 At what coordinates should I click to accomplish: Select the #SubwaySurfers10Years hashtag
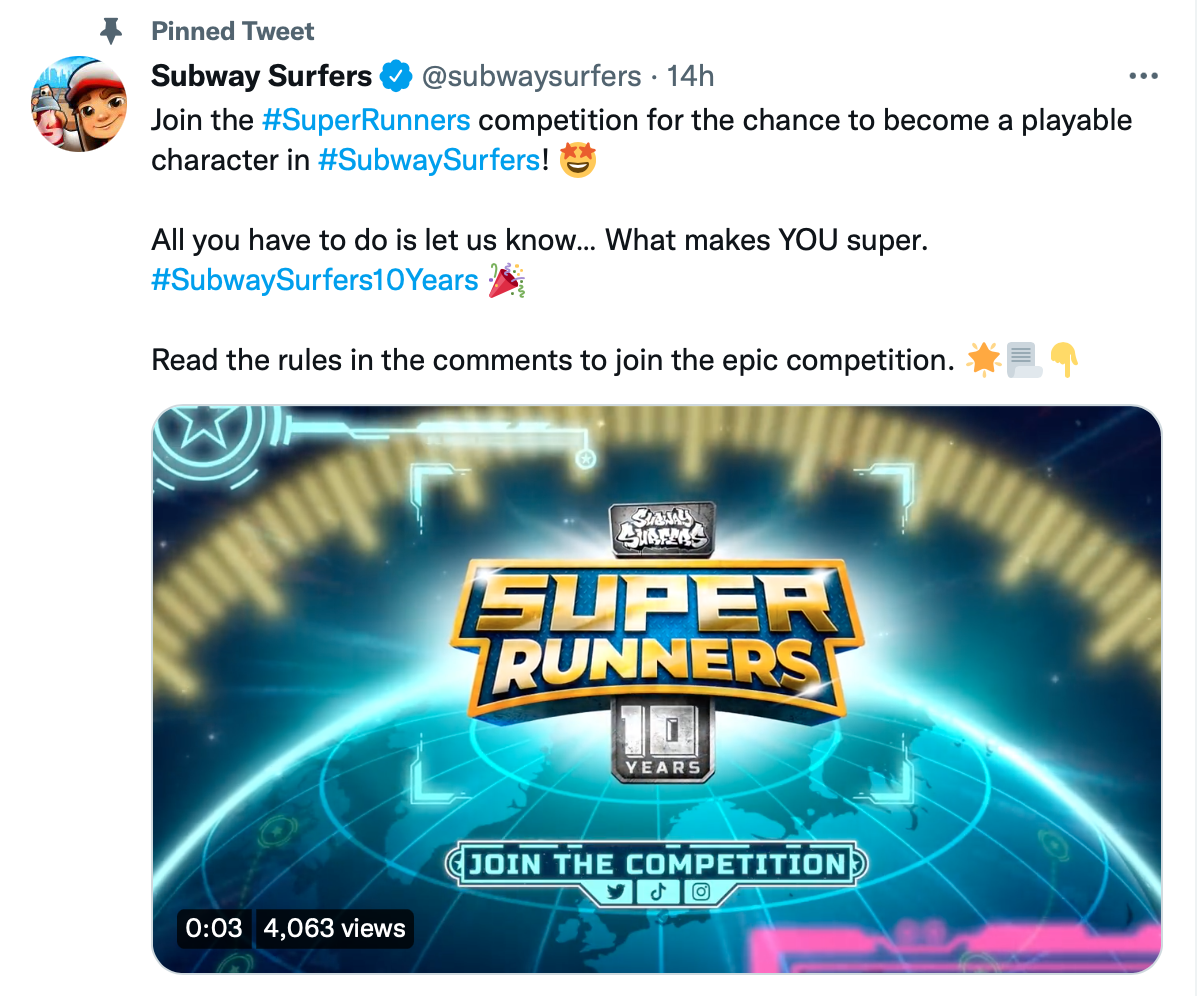coord(315,280)
